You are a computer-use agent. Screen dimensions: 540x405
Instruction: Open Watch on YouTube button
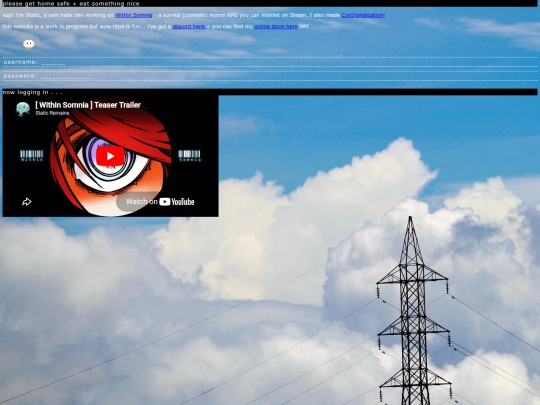coord(160,202)
